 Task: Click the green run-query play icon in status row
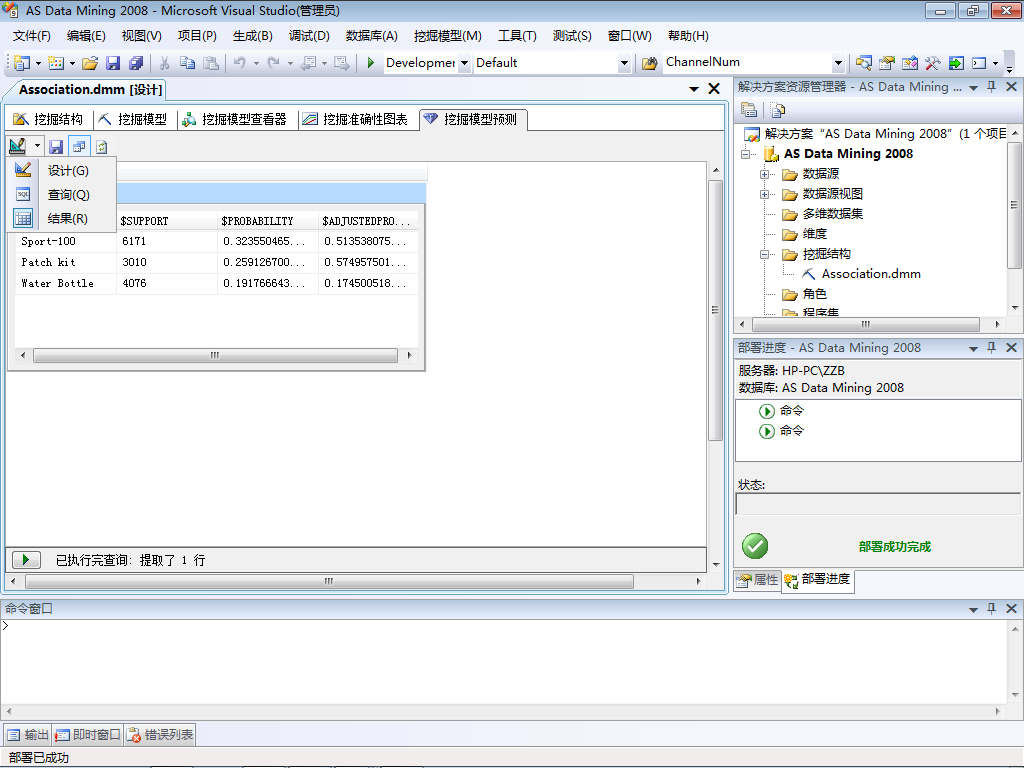(x=26, y=560)
